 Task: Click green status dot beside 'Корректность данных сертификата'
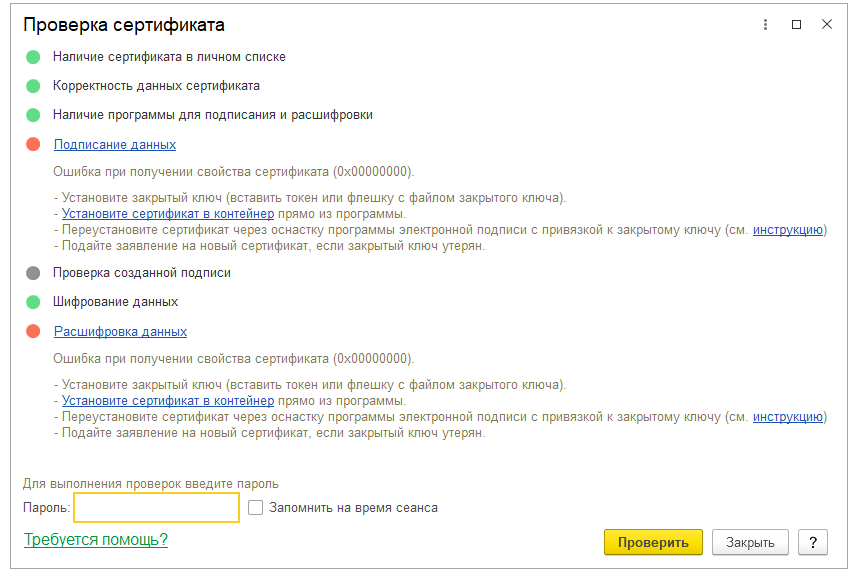pyautogui.click(x=33, y=86)
